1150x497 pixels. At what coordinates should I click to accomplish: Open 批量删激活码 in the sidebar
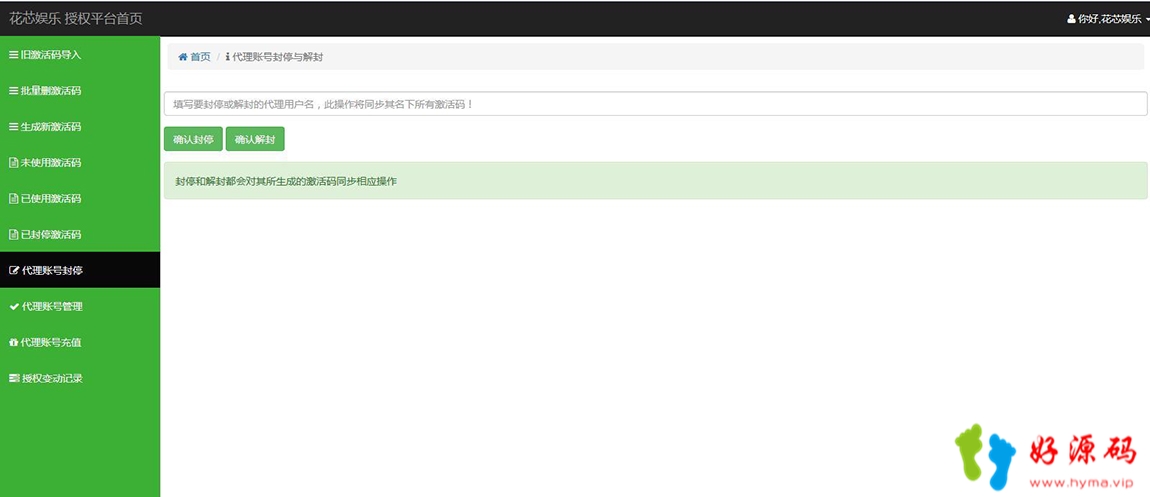click(x=80, y=91)
